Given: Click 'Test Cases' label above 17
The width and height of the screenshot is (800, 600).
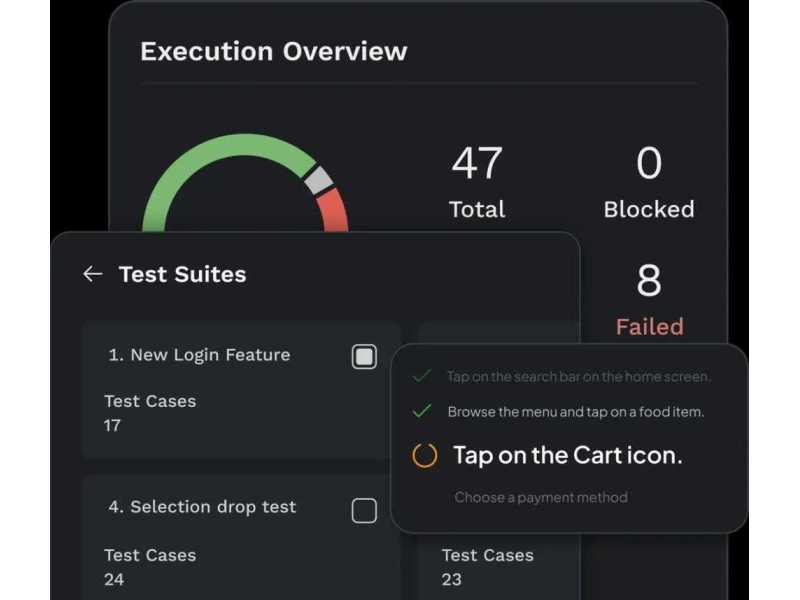Looking at the screenshot, I should tap(150, 402).
